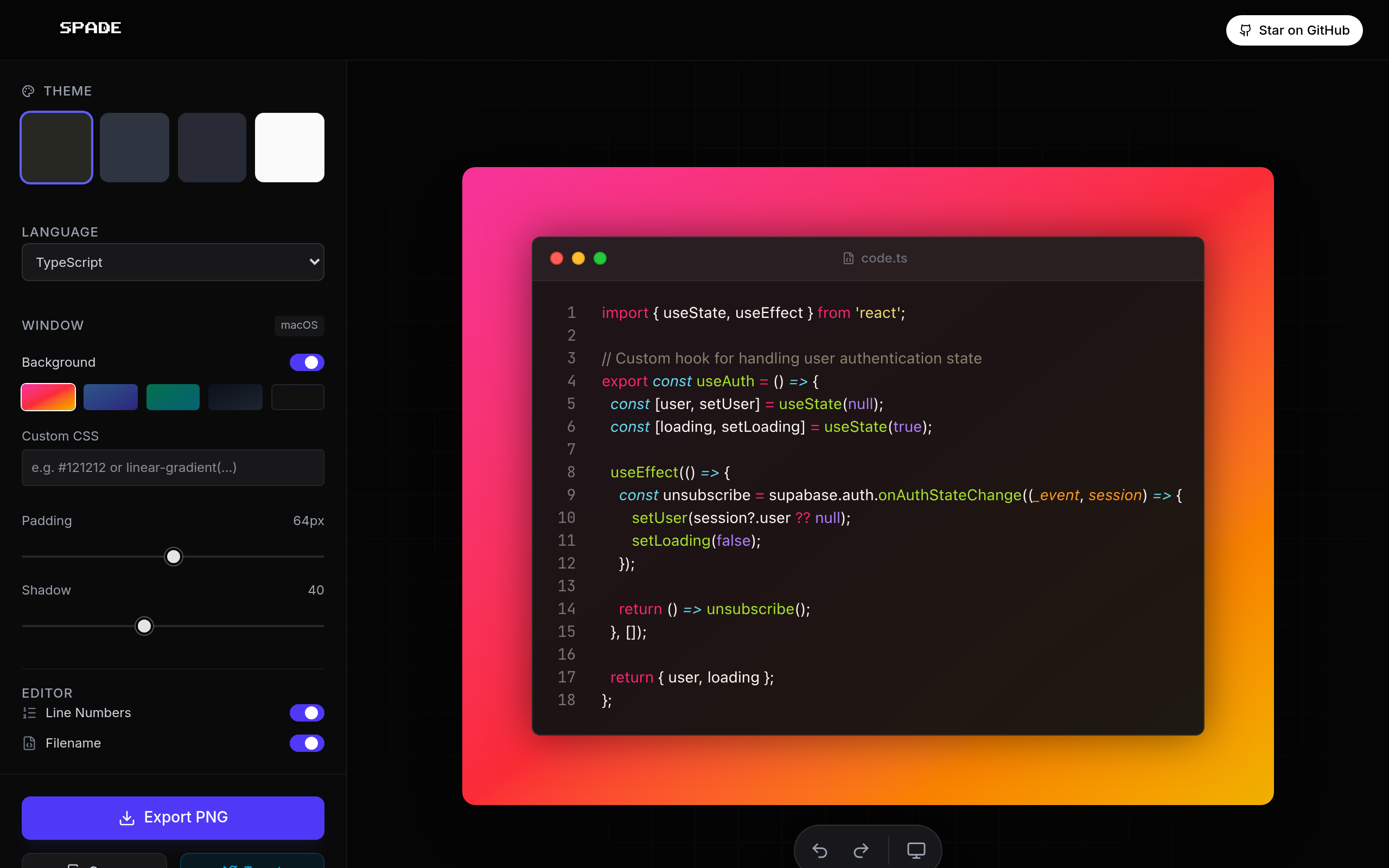Click the file icon beside code.ts
Image resolution: width=1389 pixels, height=868 pixels.
point(849,258)
